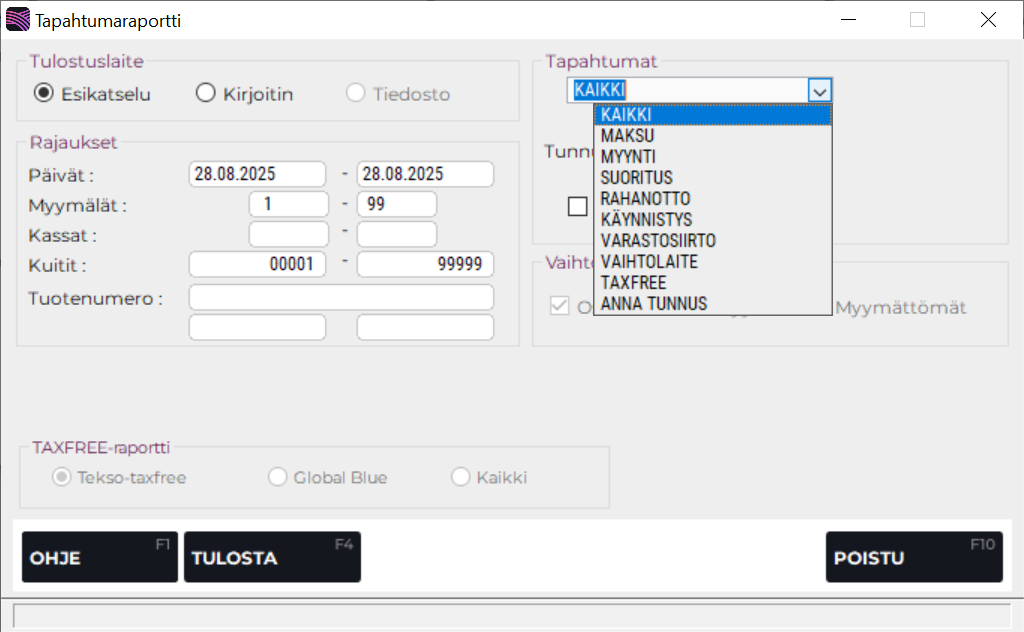Viewport: 1024px width, 632px height.
Task: Click the end date field in Päivät
Action: (425, 174)
